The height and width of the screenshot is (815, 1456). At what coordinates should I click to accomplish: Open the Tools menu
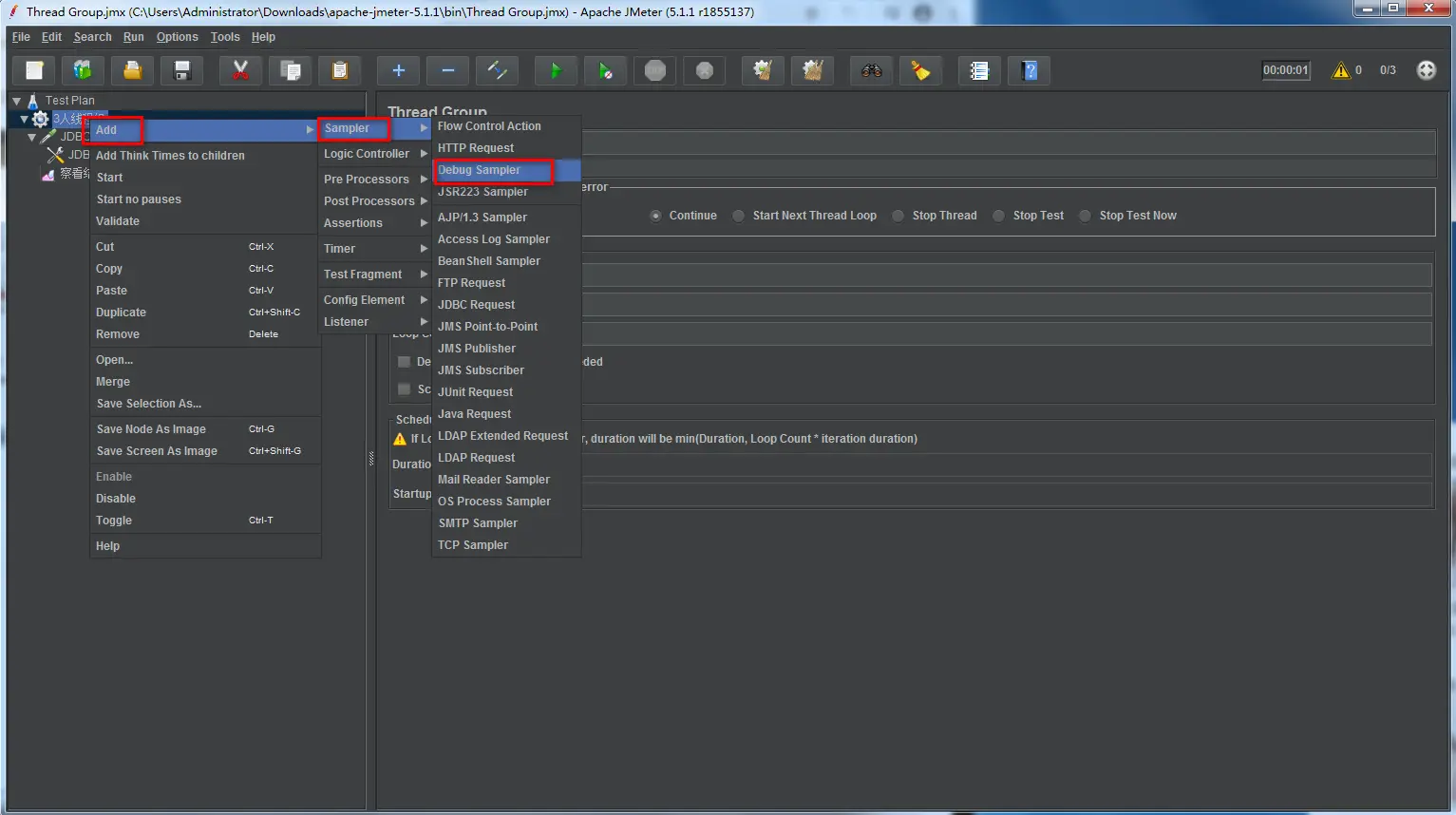click(225, 37)
